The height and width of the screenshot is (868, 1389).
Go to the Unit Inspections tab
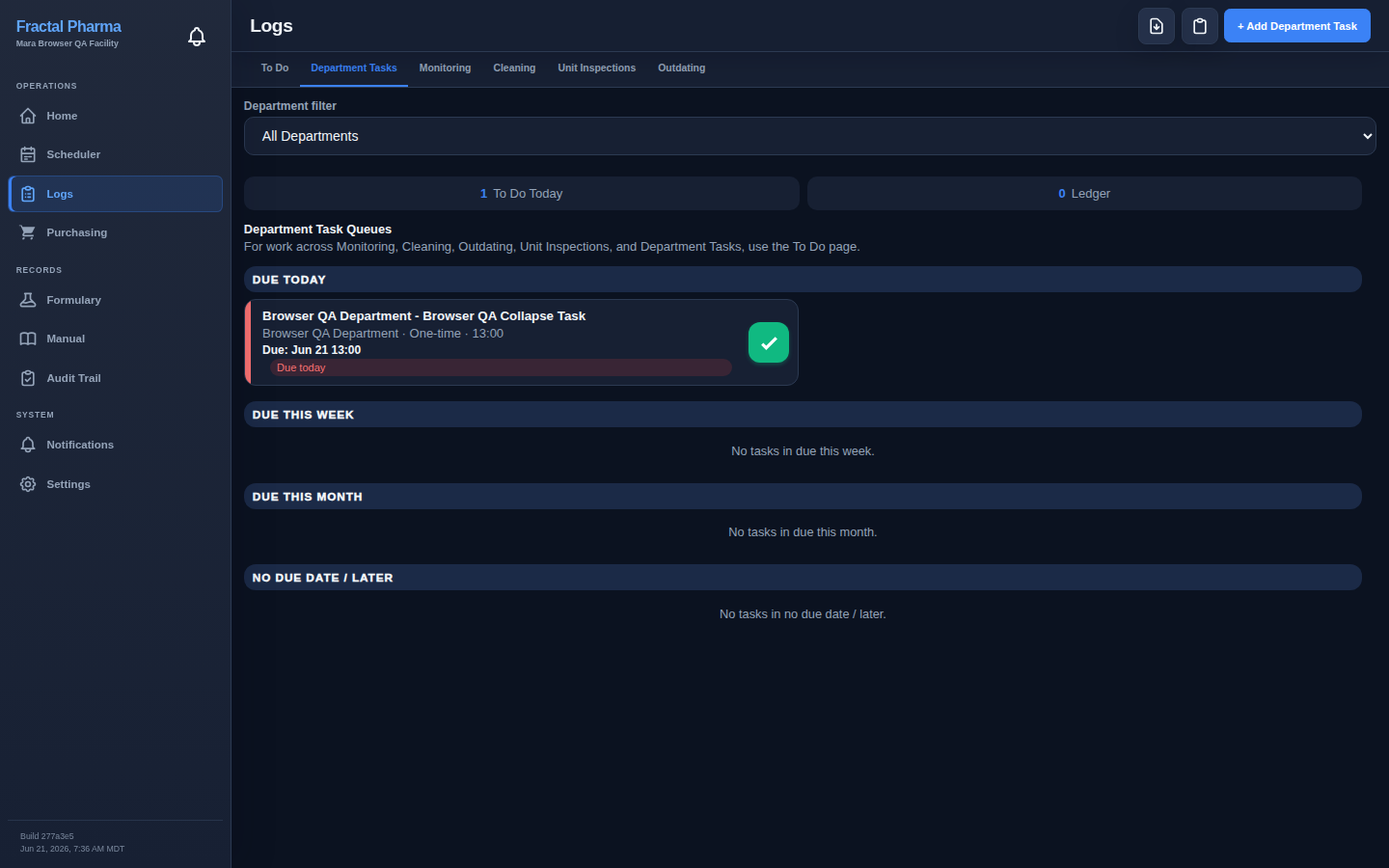[x=596, y=68]
